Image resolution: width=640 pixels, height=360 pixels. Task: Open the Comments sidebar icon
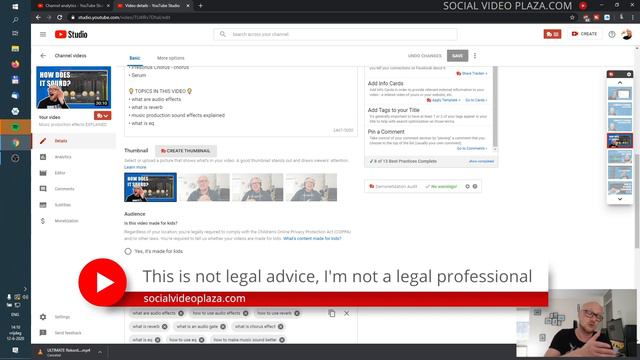[x=43, y=189]
